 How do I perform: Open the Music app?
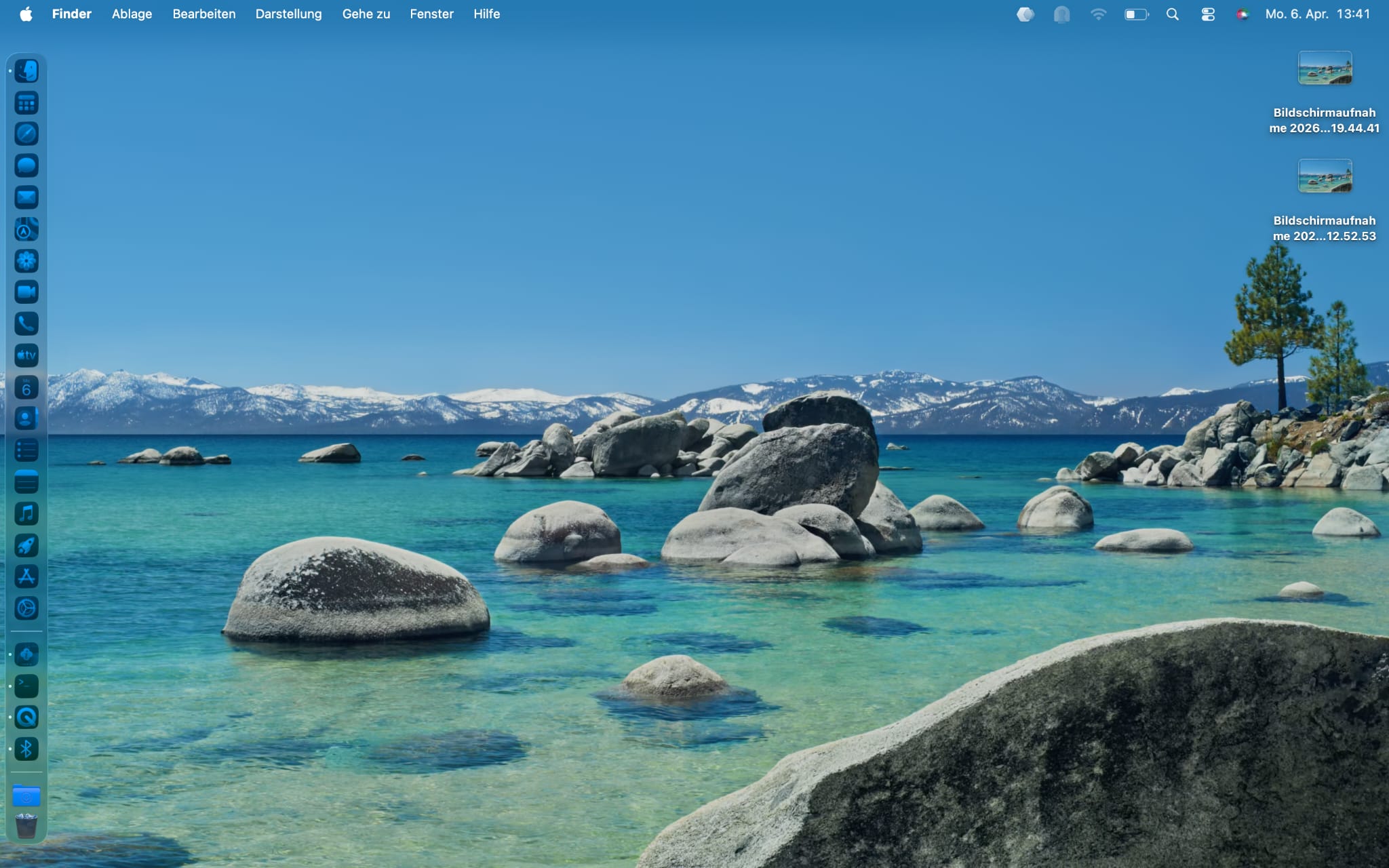(26, 513)
